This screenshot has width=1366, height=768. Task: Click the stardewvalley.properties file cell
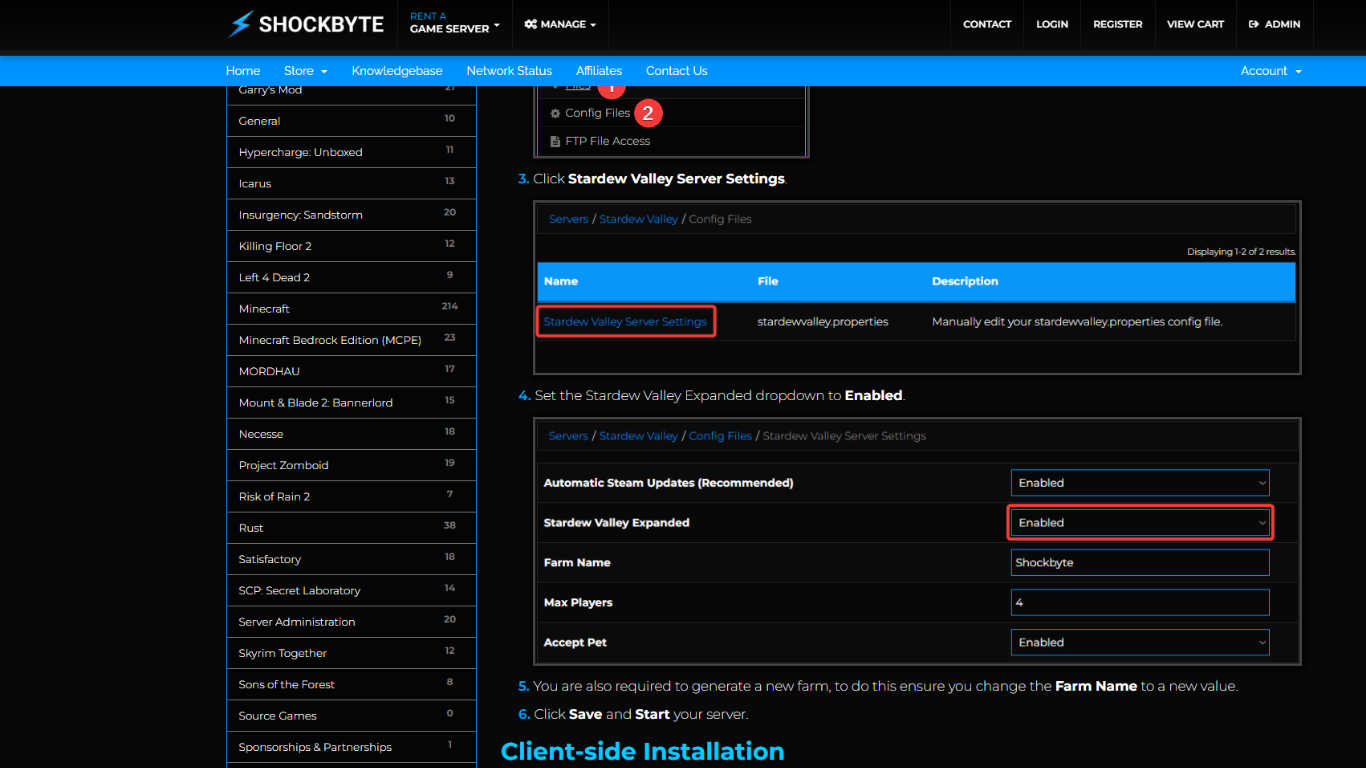[823, 322]
